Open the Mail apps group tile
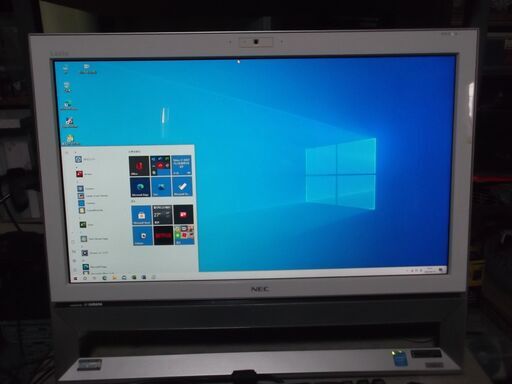This screenshot has width=512, height=384. coord(160,166)
